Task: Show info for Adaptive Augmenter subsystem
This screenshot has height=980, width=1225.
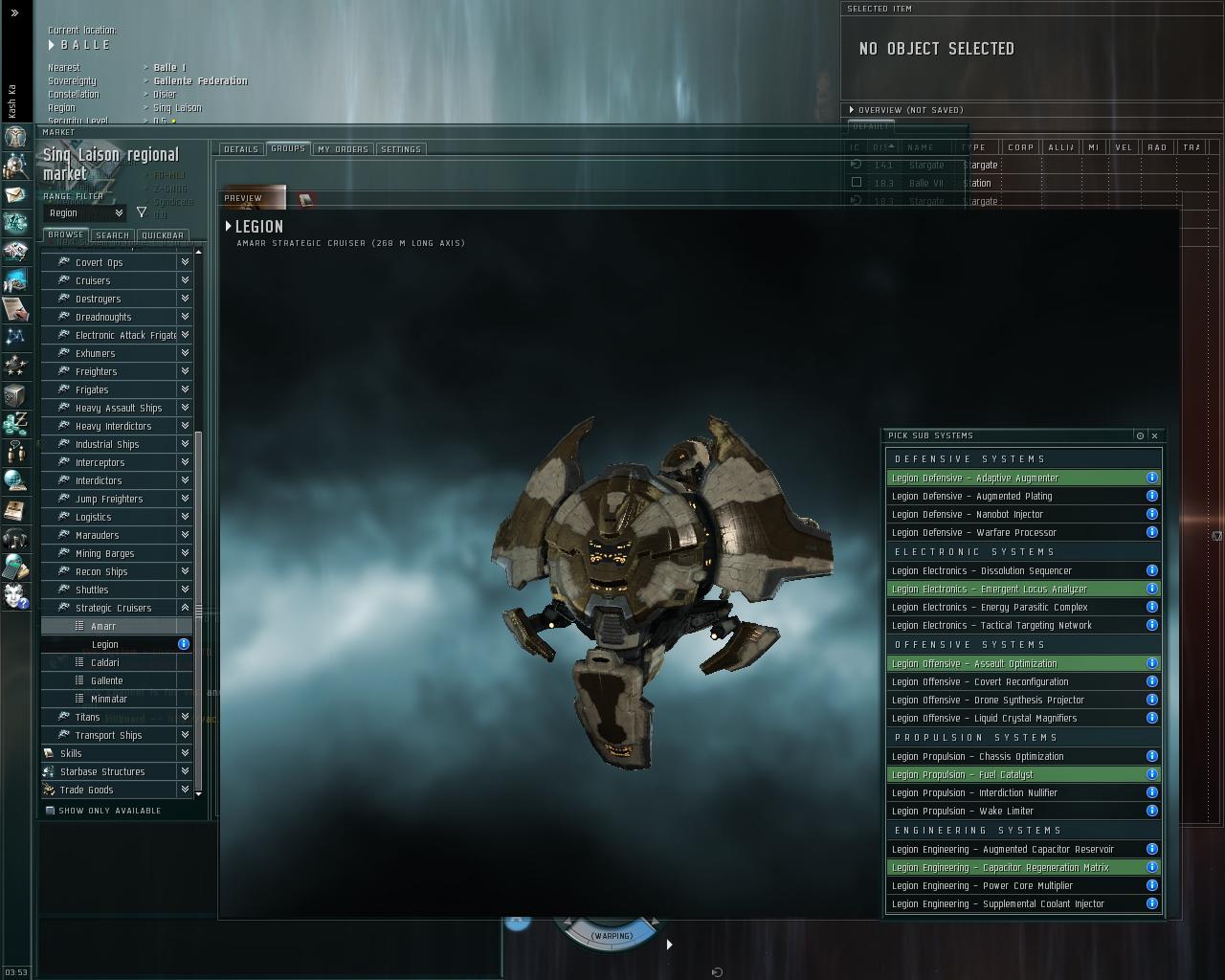Action: click(1152, 478)
